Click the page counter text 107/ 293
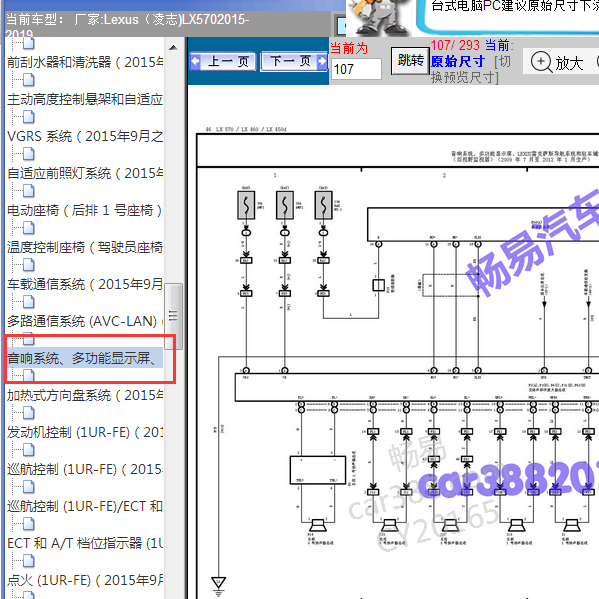The image size is (599, 599). (x=455, y=45)
